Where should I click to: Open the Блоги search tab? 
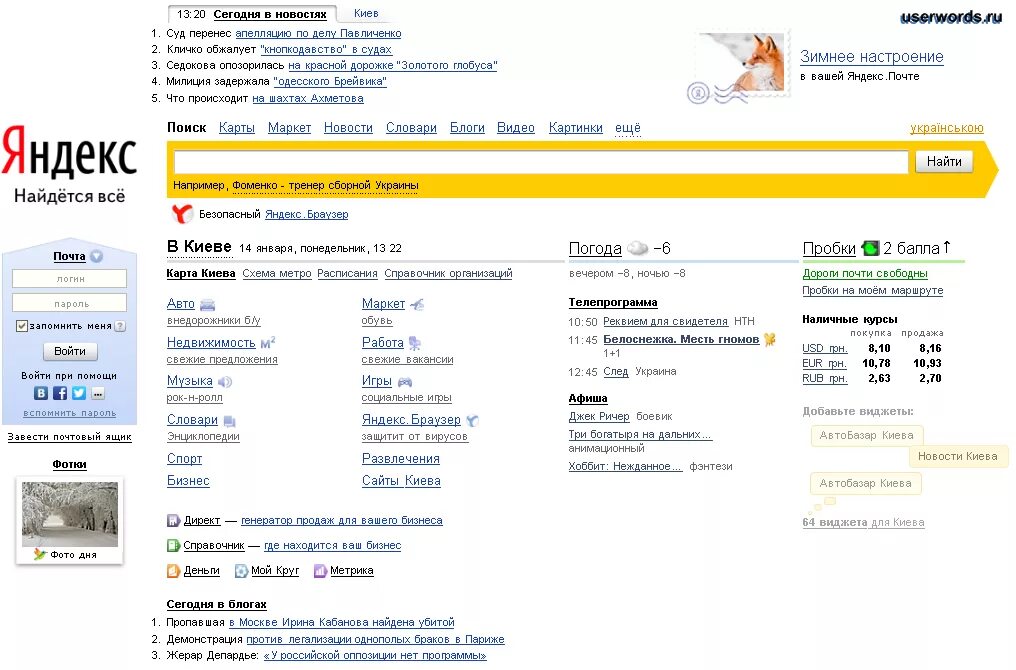467,128
